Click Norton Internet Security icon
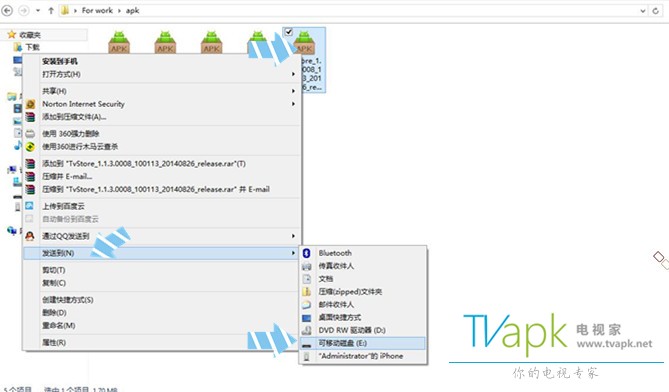This screenshot has height=392, width=669. 30,104
